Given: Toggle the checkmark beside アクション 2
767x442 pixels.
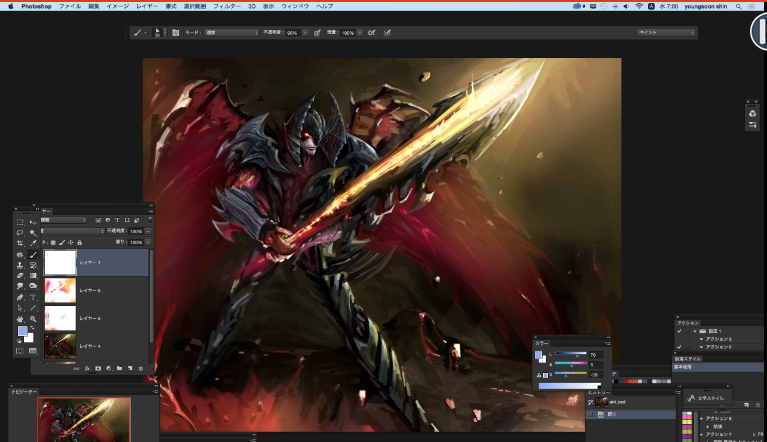Looking at the screenshot, I should (679, 347).
